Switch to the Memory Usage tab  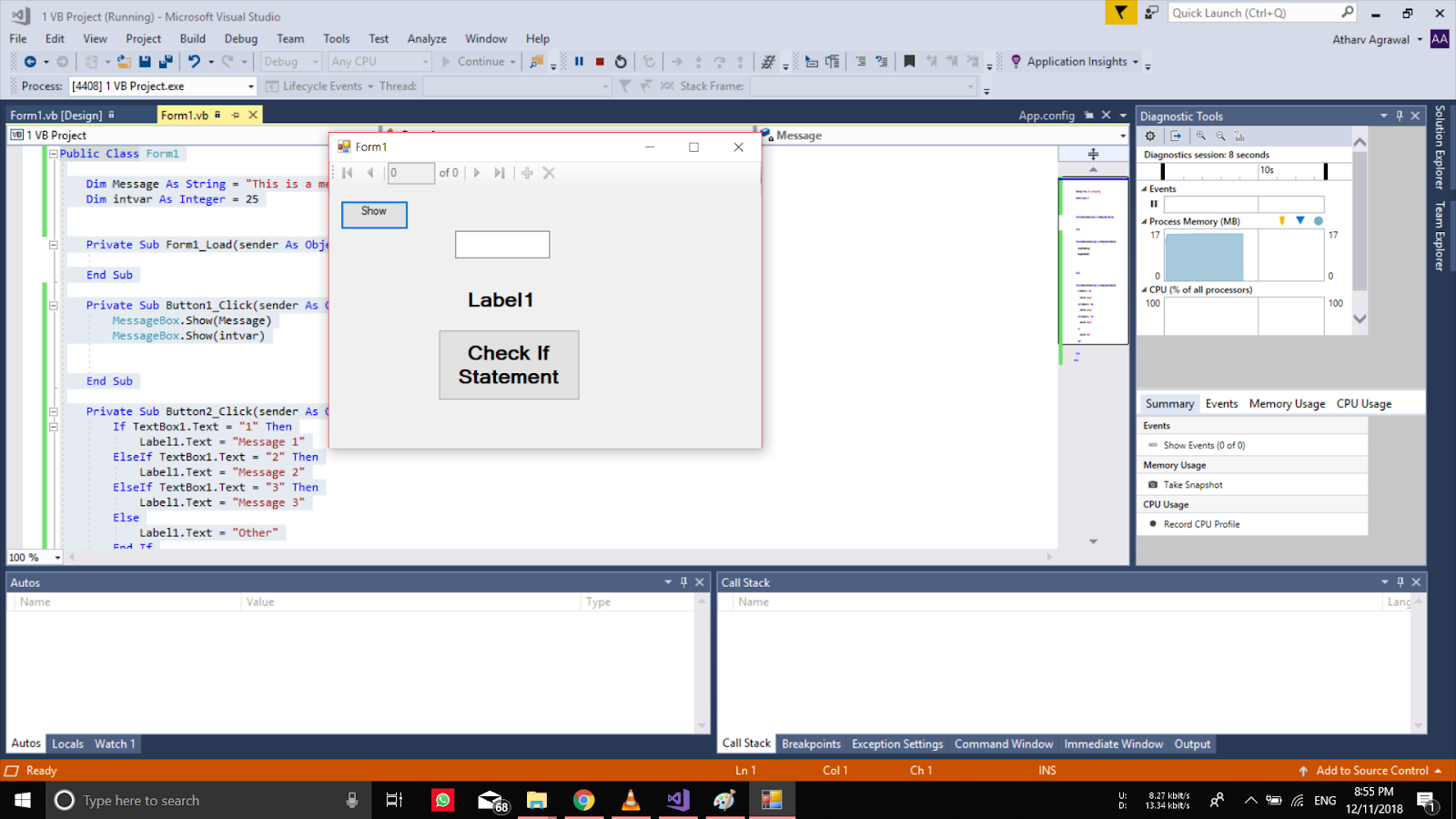[x=1286, y=403]
